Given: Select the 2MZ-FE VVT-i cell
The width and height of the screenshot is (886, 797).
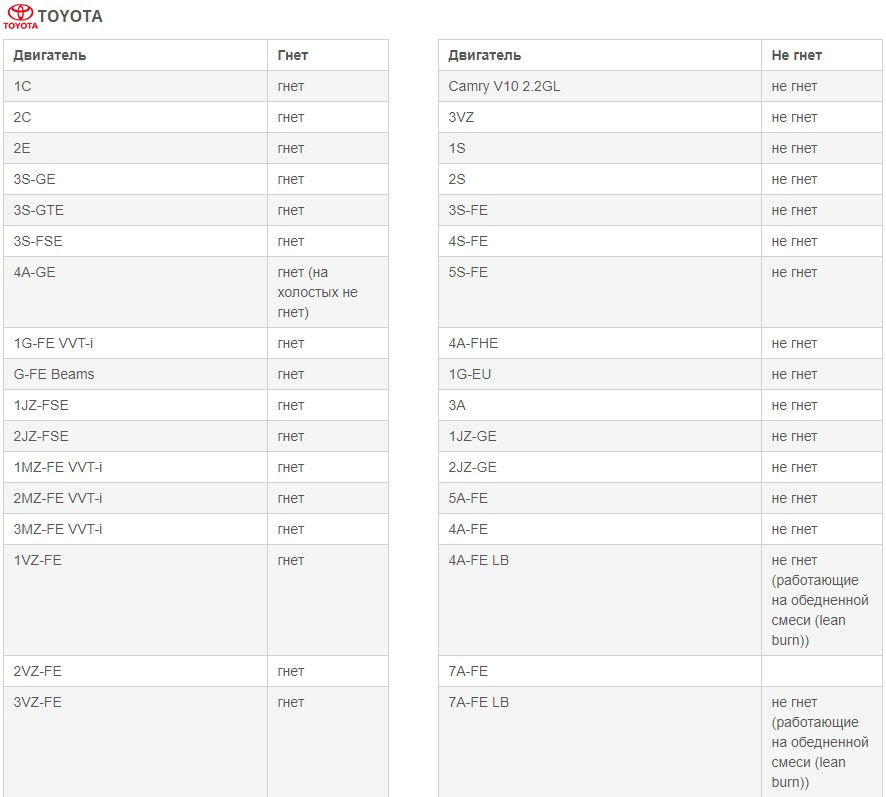Looking at the screenshot, I should 58,498.
